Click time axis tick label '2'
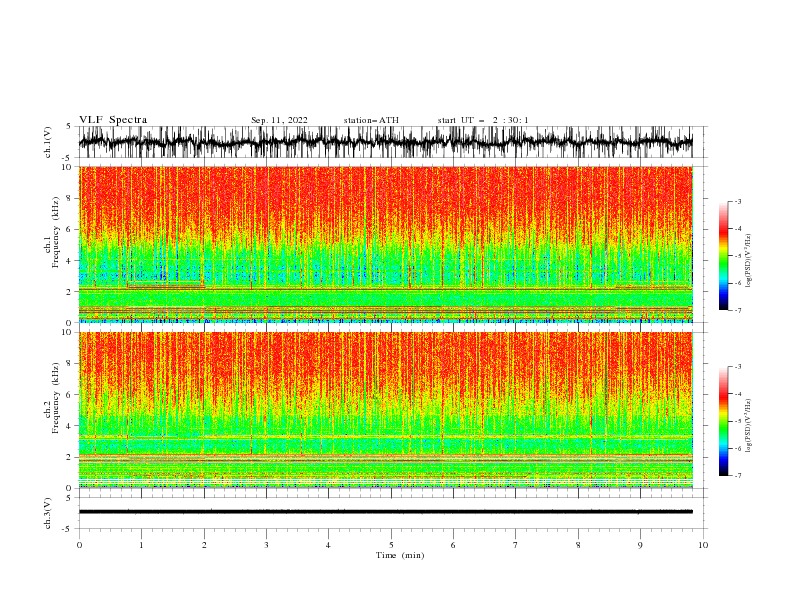This screenshot has width=792, height=612. [x=204, y=545]
